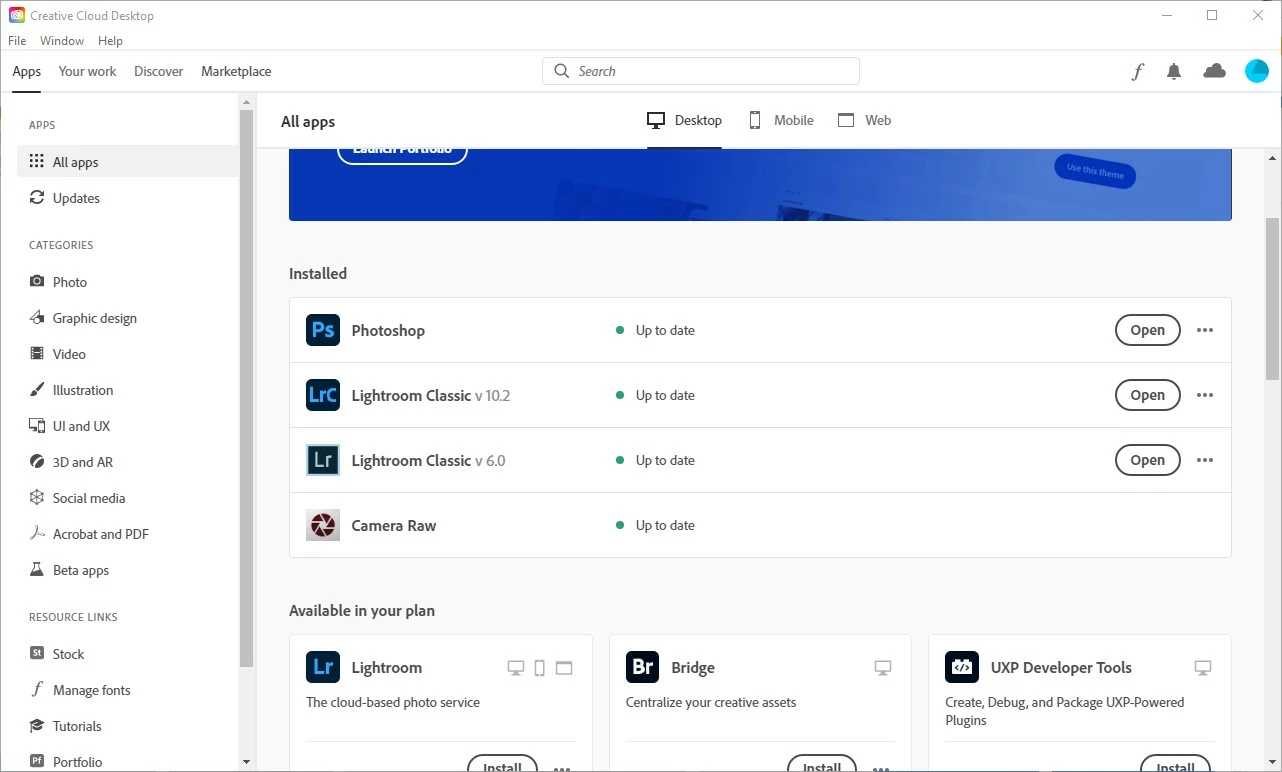Click the UXP Developer Tools icon
This screenshot has height=772, width=1282.
[x=962, y=667]
